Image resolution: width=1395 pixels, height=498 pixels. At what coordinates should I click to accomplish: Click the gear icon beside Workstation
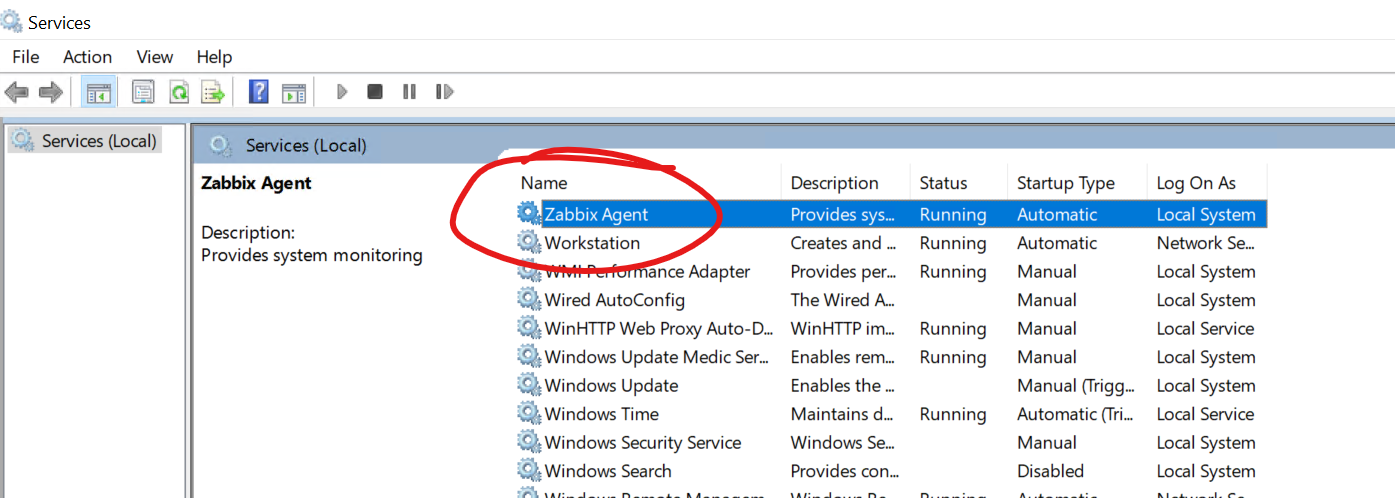pos(529,242)
